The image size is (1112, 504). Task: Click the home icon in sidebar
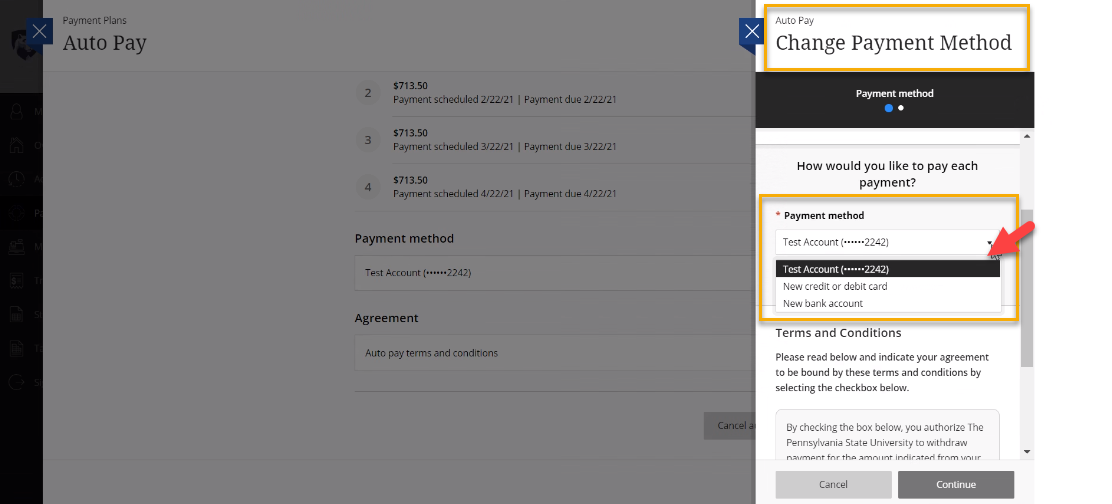(17, 145)
